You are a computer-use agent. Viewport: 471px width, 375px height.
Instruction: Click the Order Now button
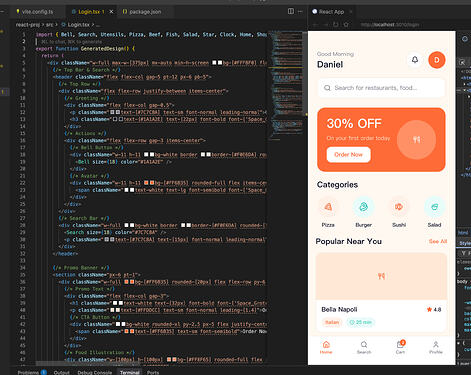click(x=348, y=155)
